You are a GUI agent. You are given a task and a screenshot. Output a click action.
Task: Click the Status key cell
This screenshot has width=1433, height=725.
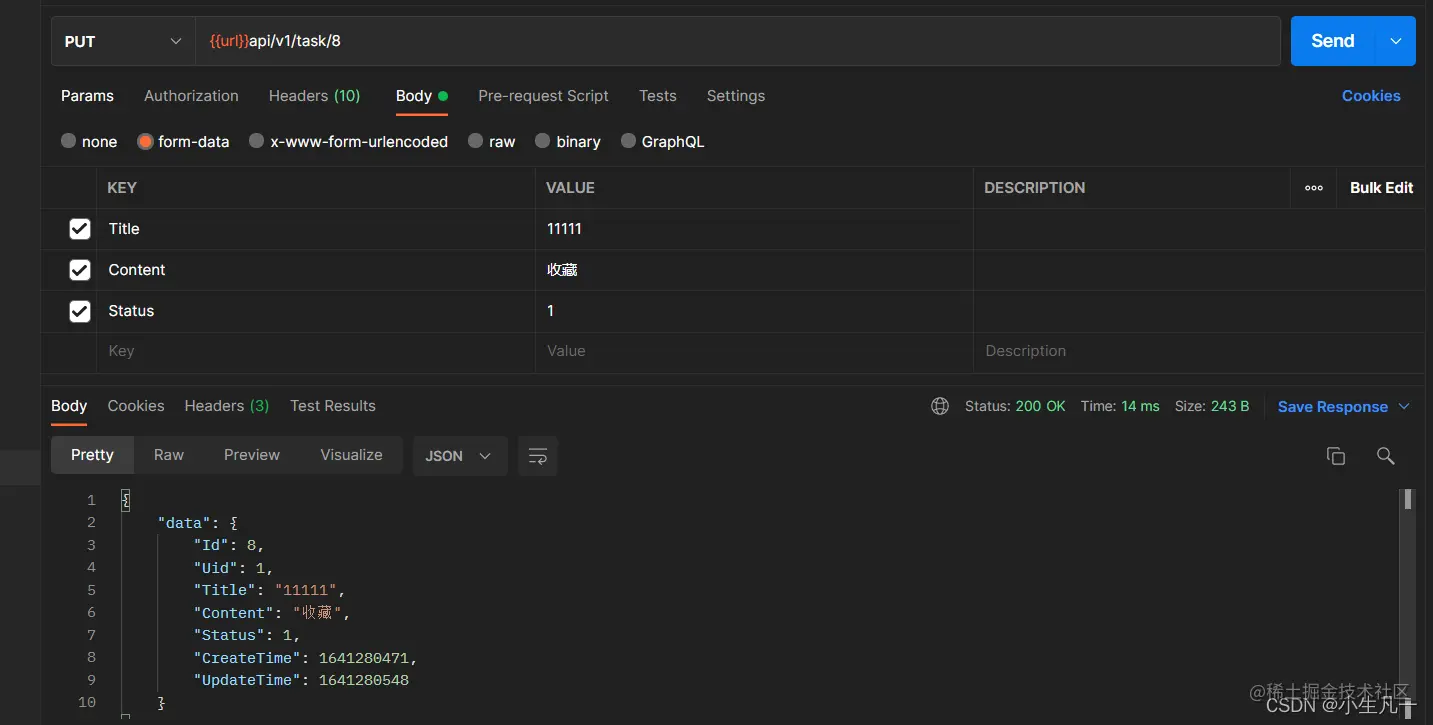point(316,311)
